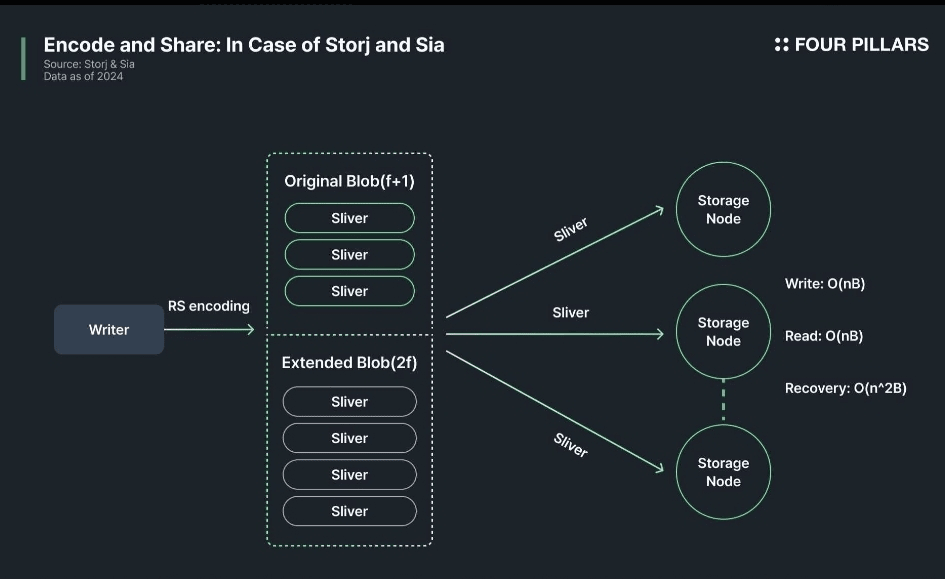Click the 'Read: O(nB)' complexity text
Viewport: 945px width, 579px height.
point(824,336)
